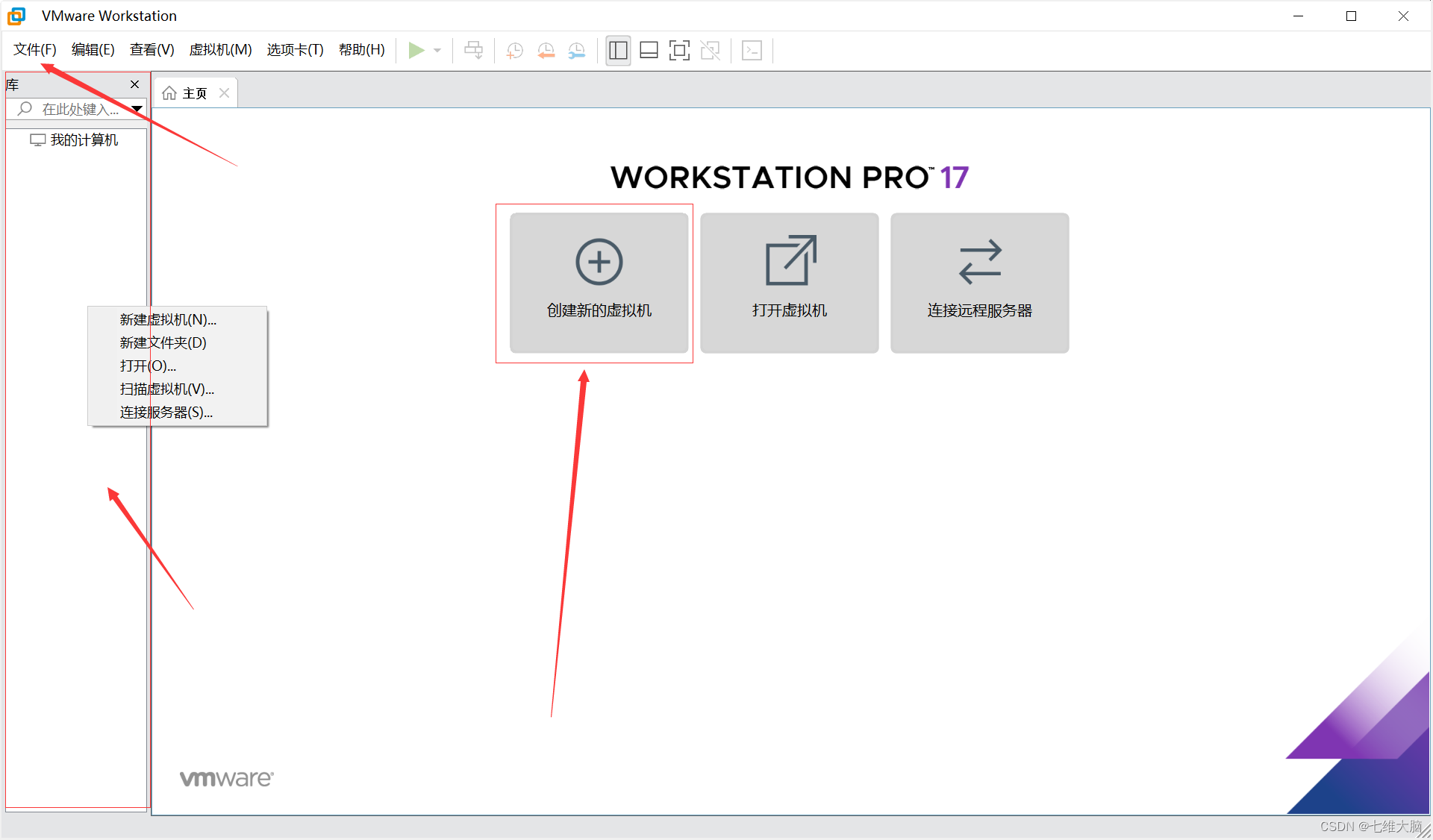Click the 创建新的虚拟机 button
Viewport: 1433px width, 840px height.
pos(599,283)
